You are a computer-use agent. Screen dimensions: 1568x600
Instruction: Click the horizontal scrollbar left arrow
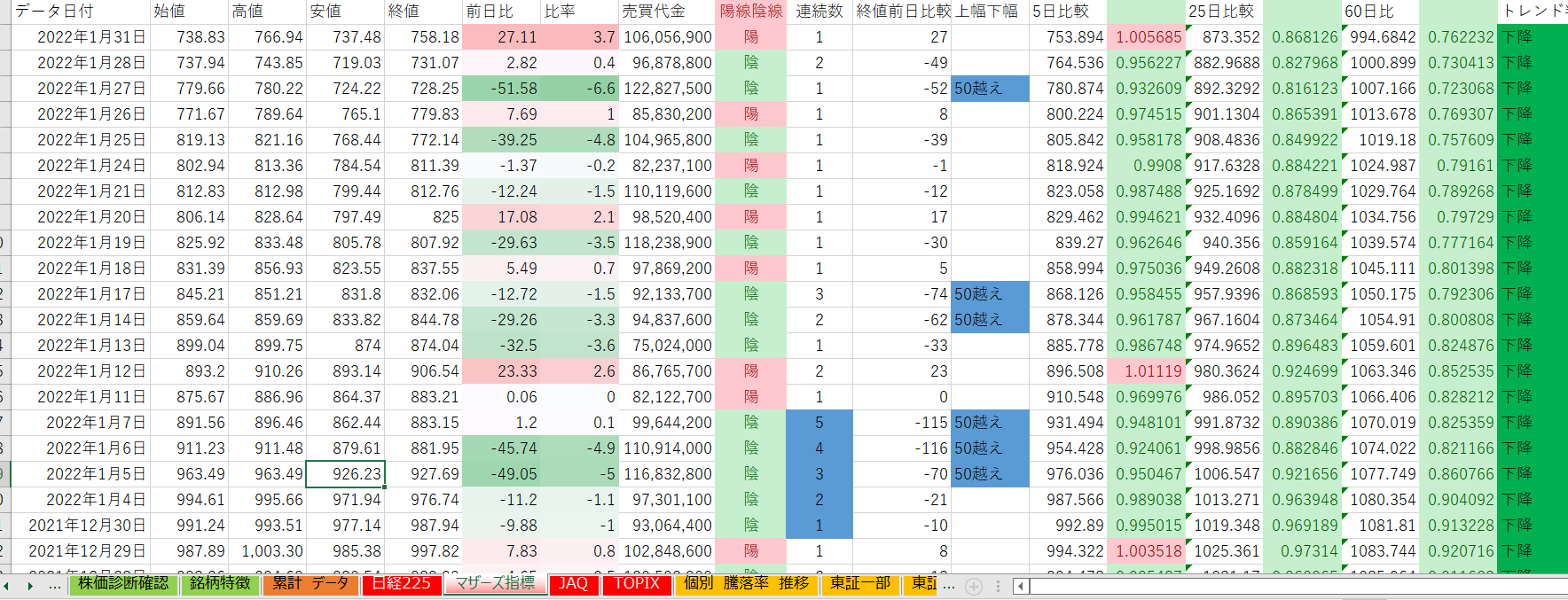coord(1022,586)
